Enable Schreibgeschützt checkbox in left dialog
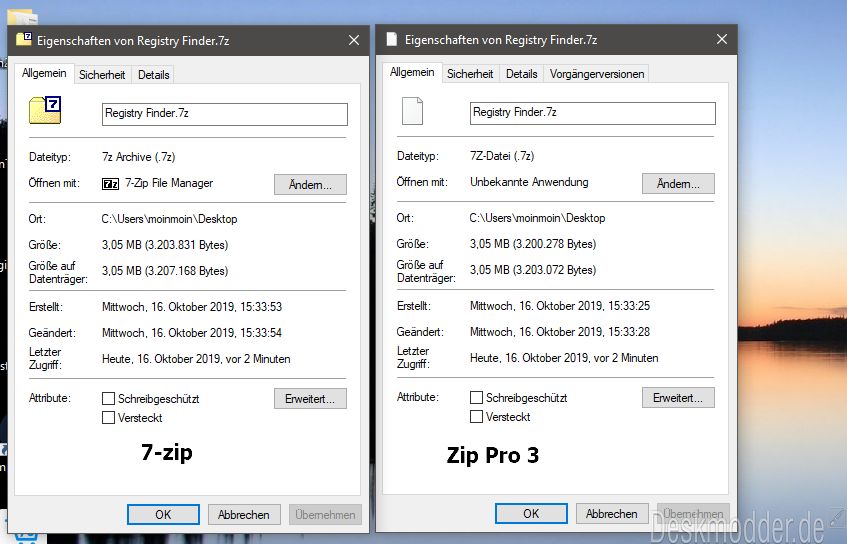847x544 pixels. point(109,399)
